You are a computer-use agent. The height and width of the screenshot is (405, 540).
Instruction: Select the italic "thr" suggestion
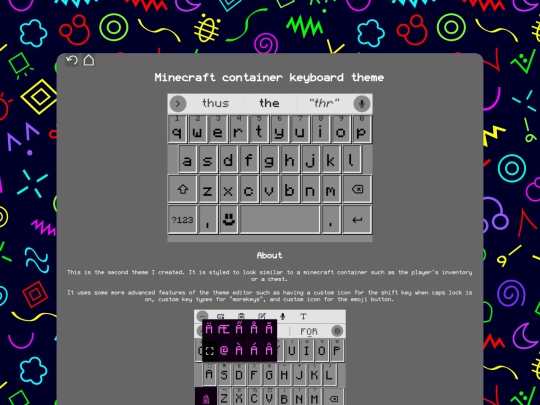(324, 103)
